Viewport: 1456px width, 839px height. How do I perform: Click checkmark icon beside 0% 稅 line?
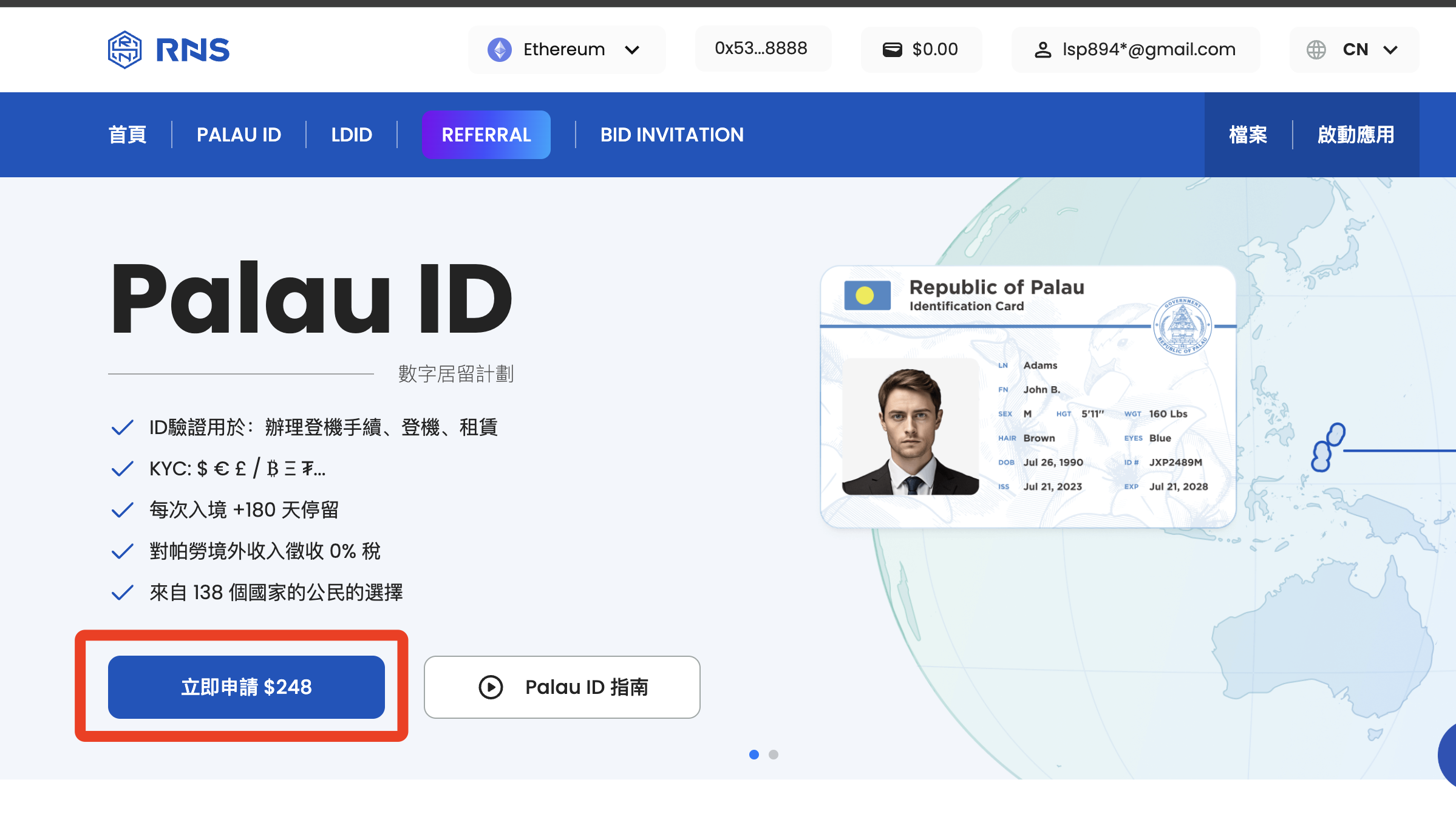[122, 552]
